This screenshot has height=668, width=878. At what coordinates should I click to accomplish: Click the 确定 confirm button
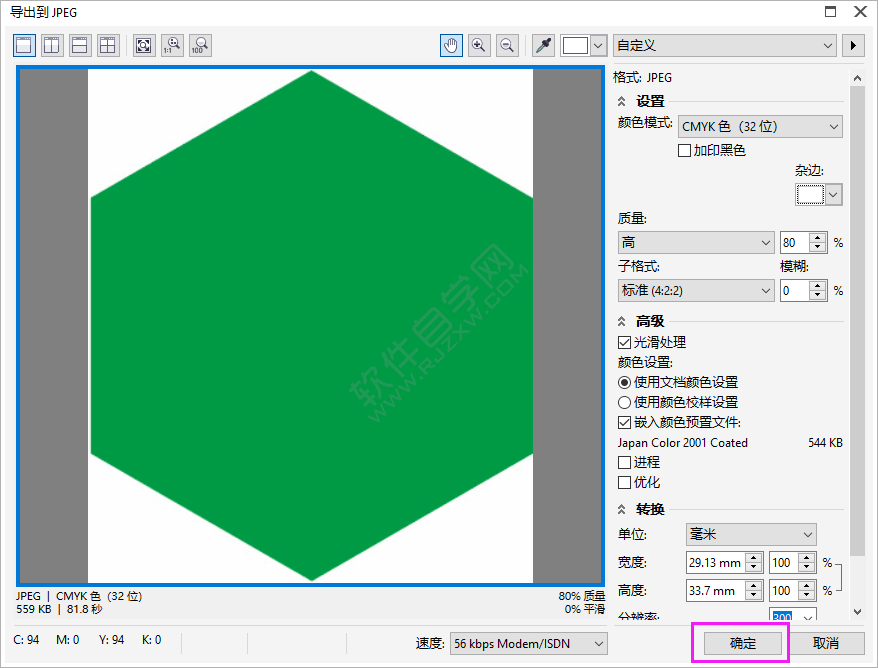point(740,644)
